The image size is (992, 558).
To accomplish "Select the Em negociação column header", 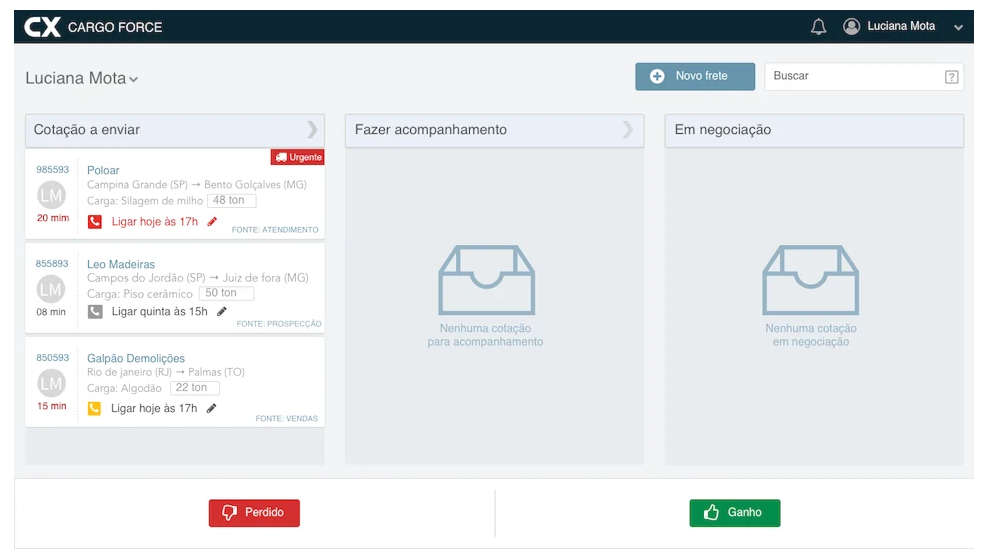I will tap(814, 130).
